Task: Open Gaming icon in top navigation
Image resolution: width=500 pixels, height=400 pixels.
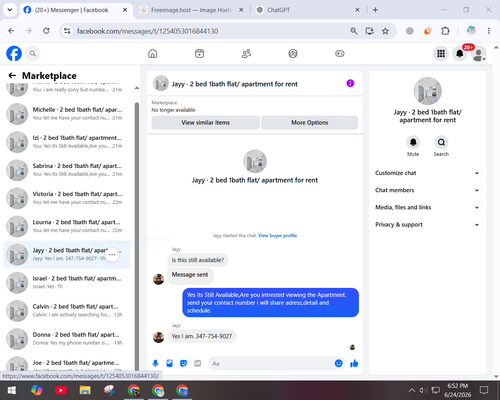Action: (x=340, y=53)
